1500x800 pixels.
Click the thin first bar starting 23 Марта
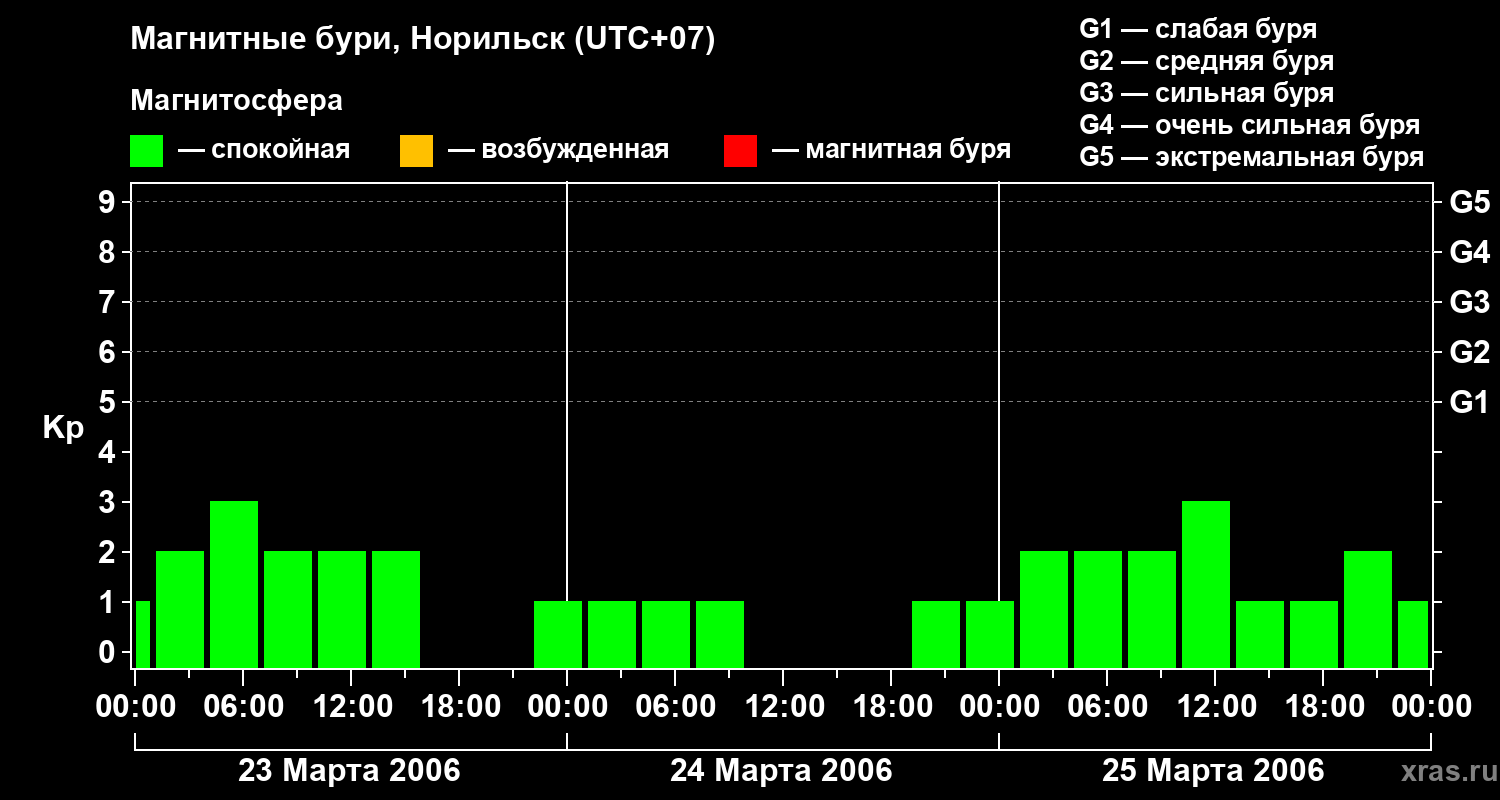tap(142, 634)
